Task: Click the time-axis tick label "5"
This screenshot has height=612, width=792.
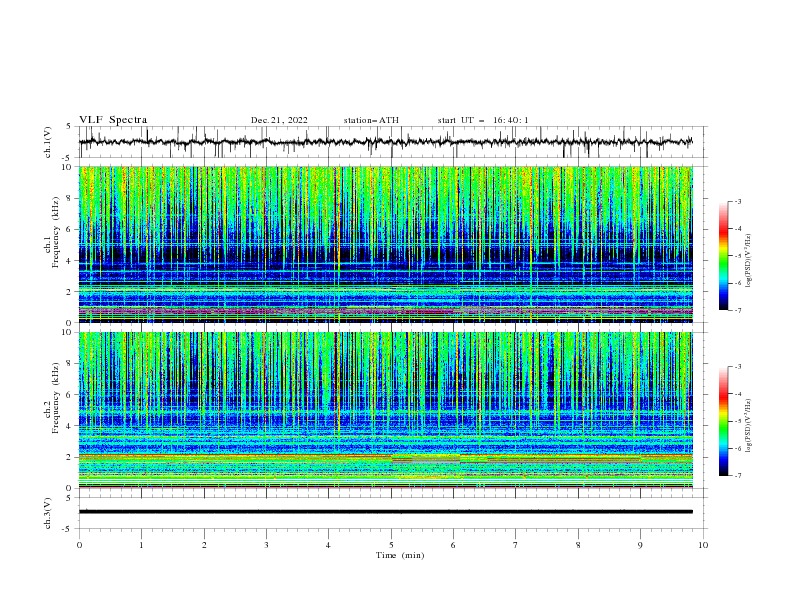Action: tap(391, 545)
